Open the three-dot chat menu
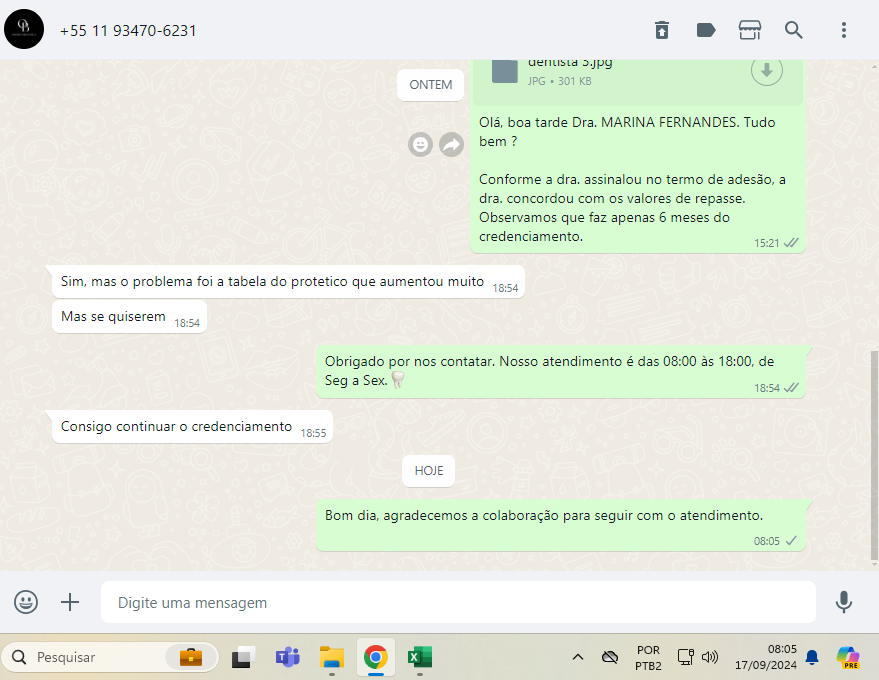The width and height of the screenshot is (879, 680). (844, 30)
